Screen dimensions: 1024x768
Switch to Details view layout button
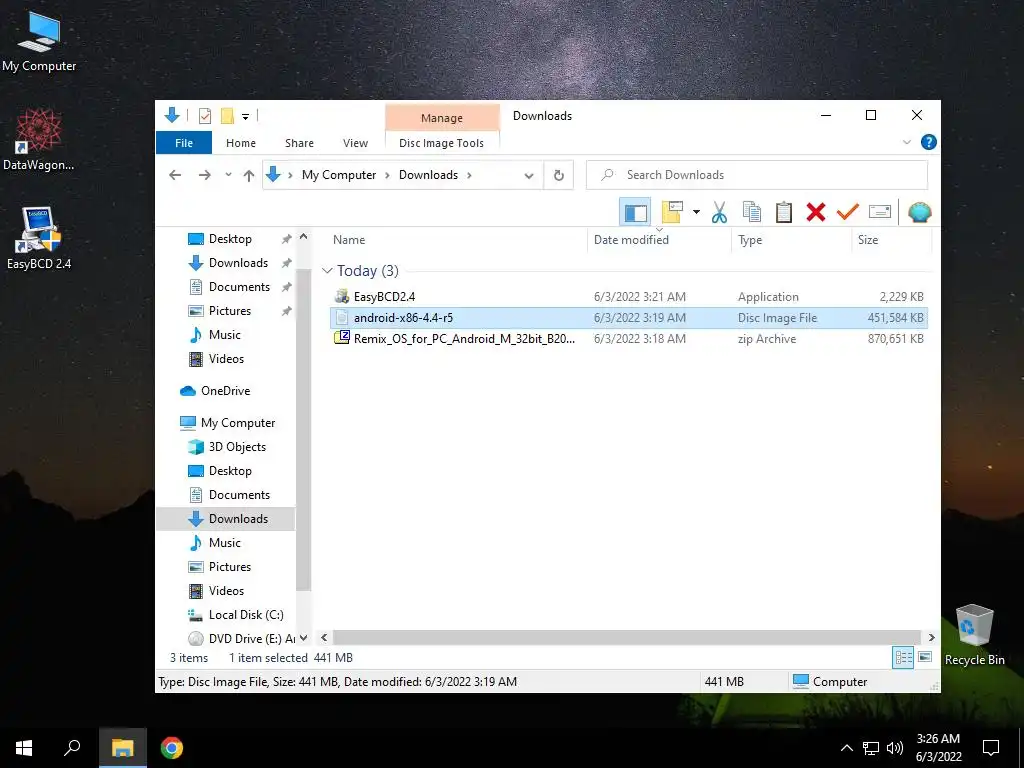[903, 658]
